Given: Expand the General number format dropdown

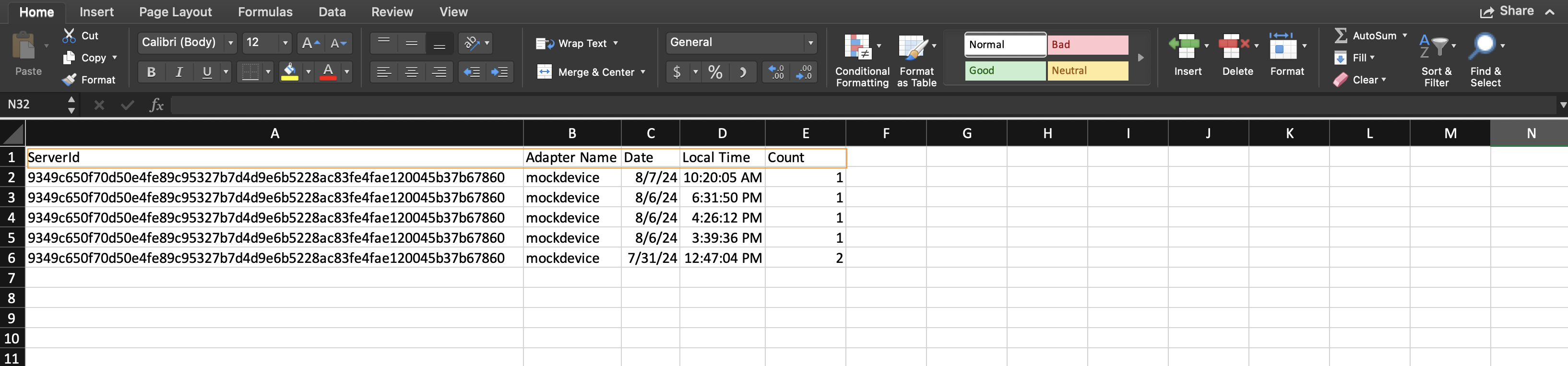Looking at the screenshot, I should click(810, 43).
